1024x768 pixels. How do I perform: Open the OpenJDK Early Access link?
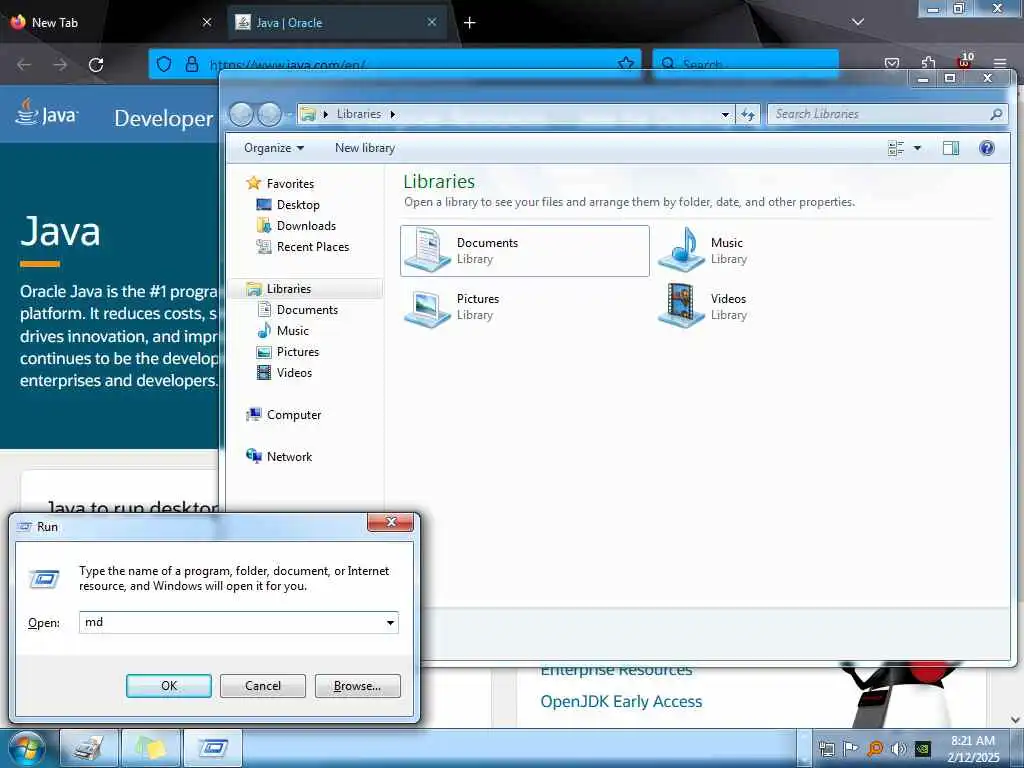pos(621,701)
